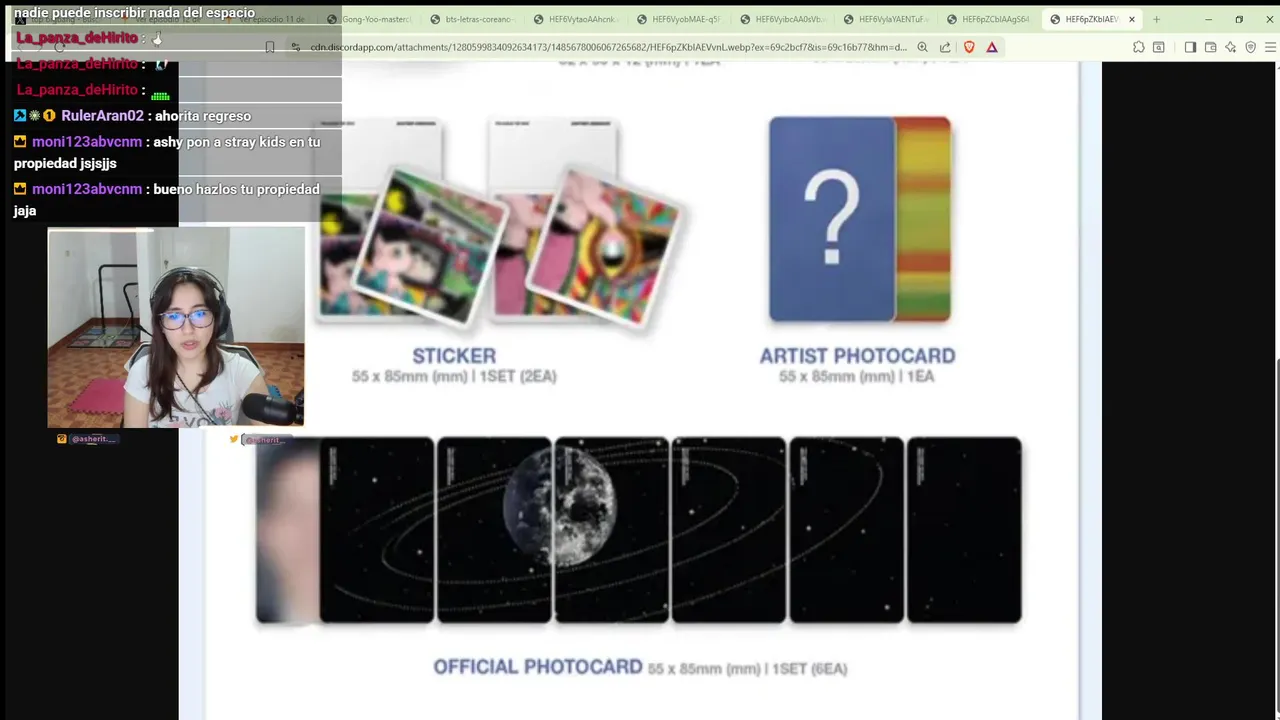This screenshot has width=1280, height=720.
Task: Click the webcam overlay of the streamer
Action: [x=176, y=327]
